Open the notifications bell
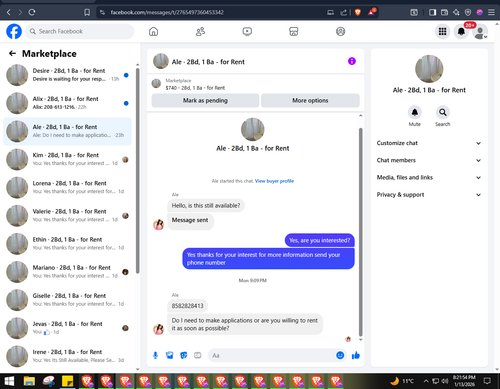The image size is (500, 389). [x=461, y=31]
